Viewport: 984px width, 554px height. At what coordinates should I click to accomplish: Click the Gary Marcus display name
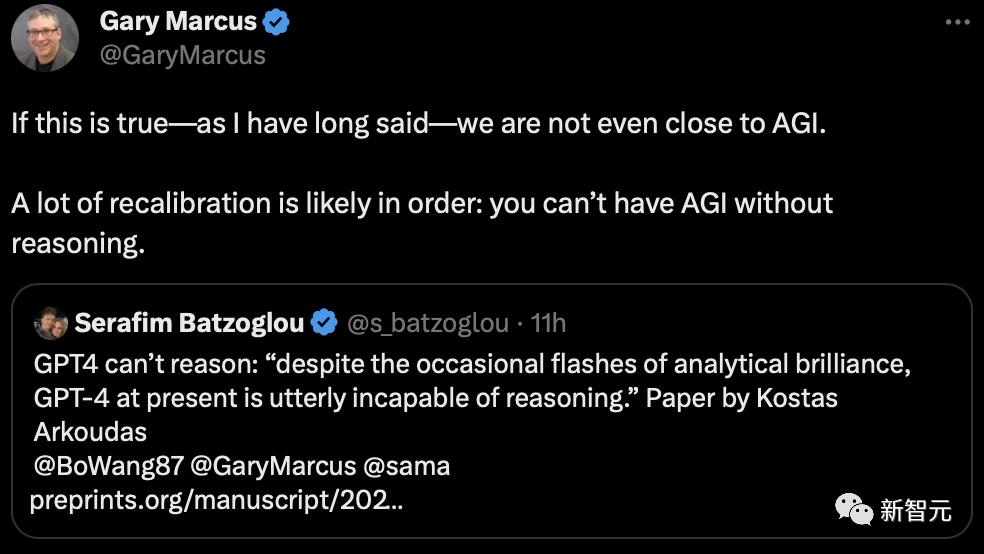pyautogui.click(x=178, y=21)
